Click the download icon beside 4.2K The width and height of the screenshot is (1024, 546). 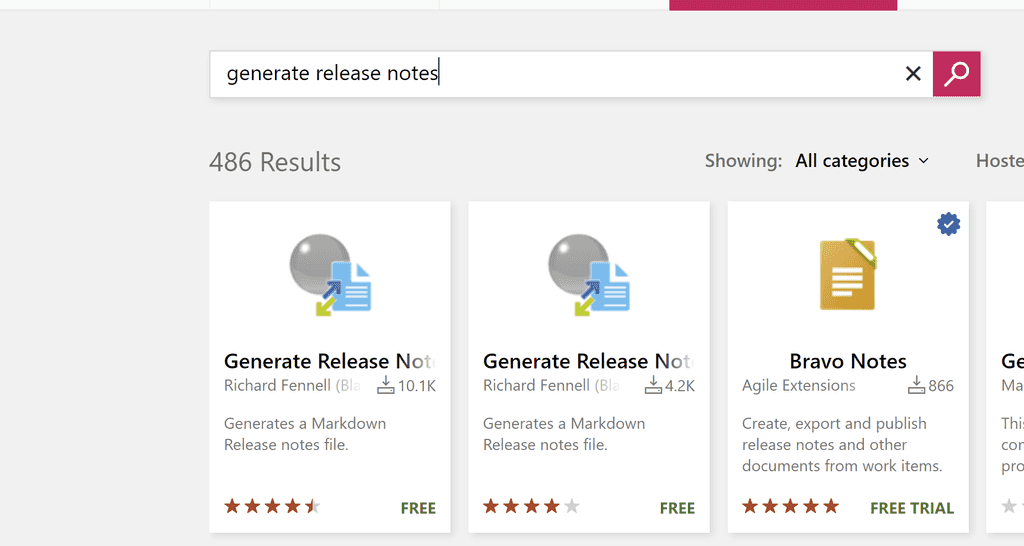point(653,385)
